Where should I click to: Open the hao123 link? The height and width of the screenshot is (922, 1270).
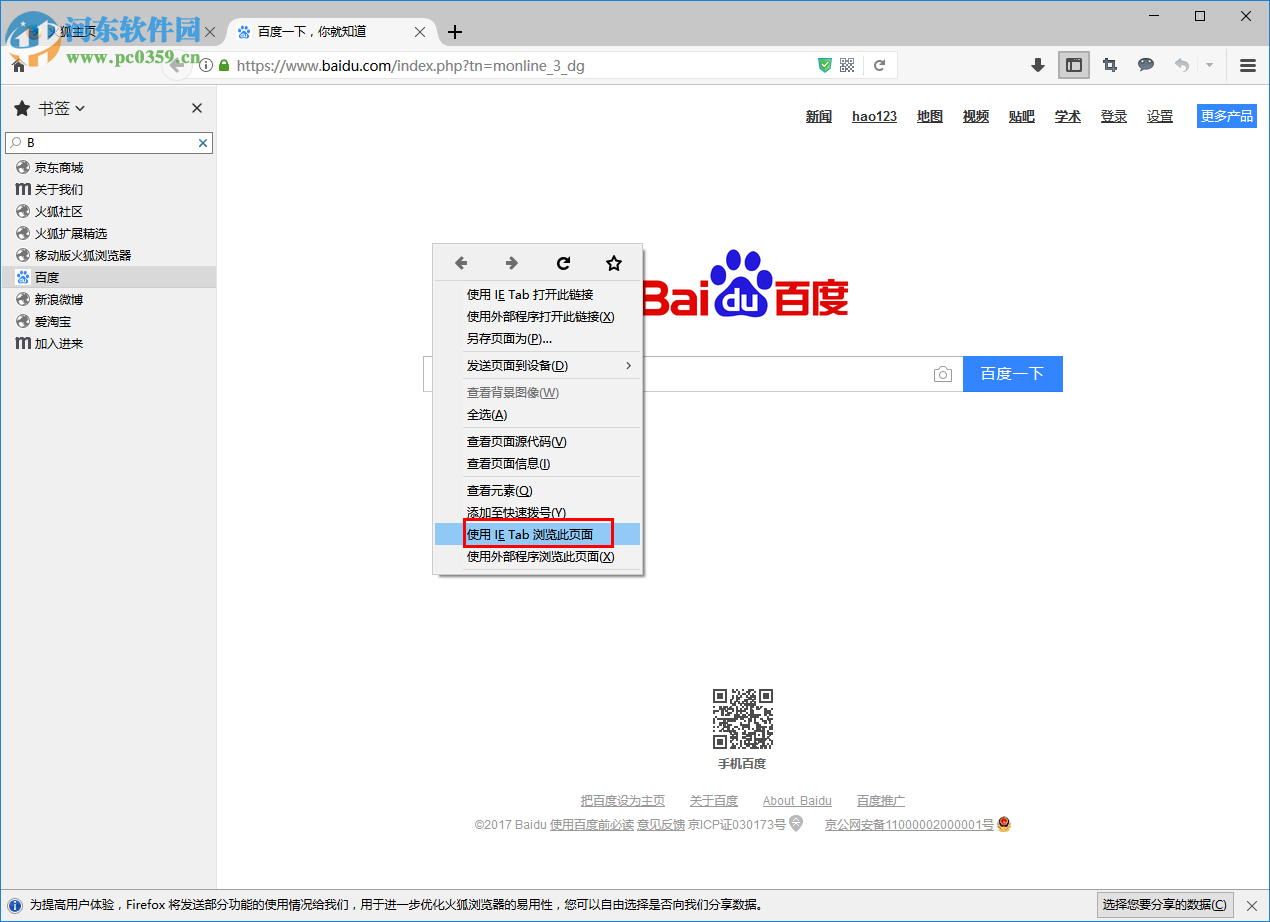(874, 116)
